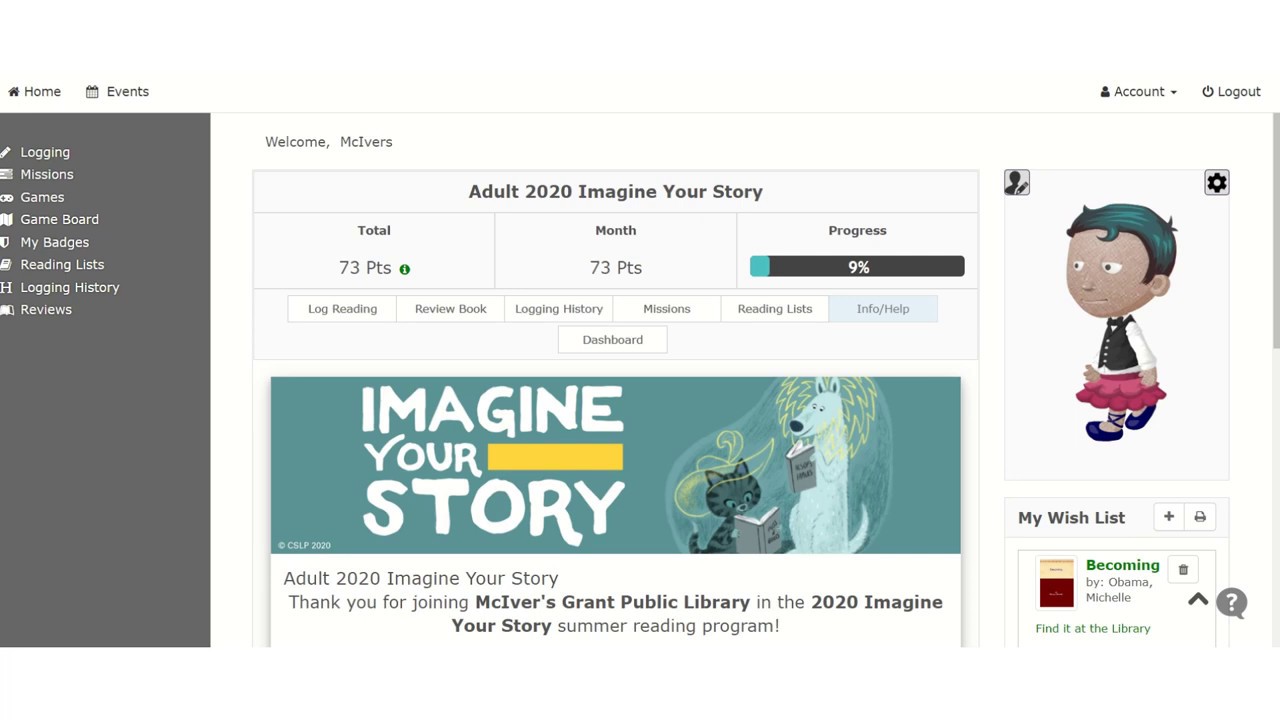
Task: Open the Account dropdown menu
Action: click(x=1138, y=92)
